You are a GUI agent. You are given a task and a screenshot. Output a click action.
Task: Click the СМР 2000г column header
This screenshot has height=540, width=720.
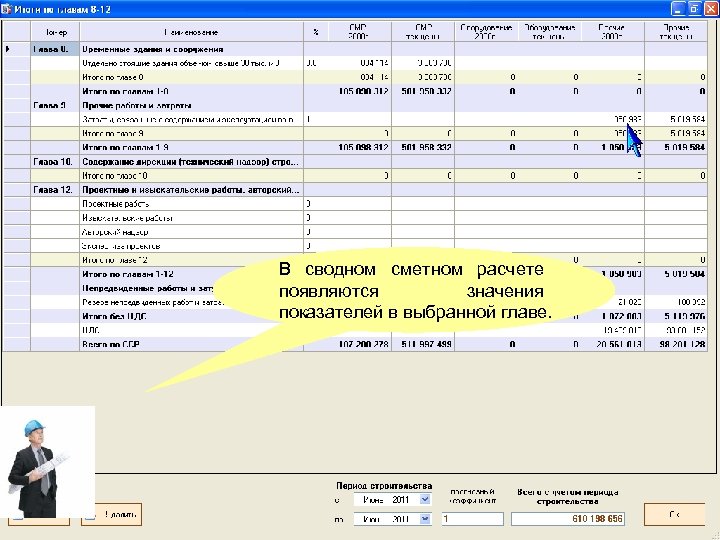(x=360, y=32)
